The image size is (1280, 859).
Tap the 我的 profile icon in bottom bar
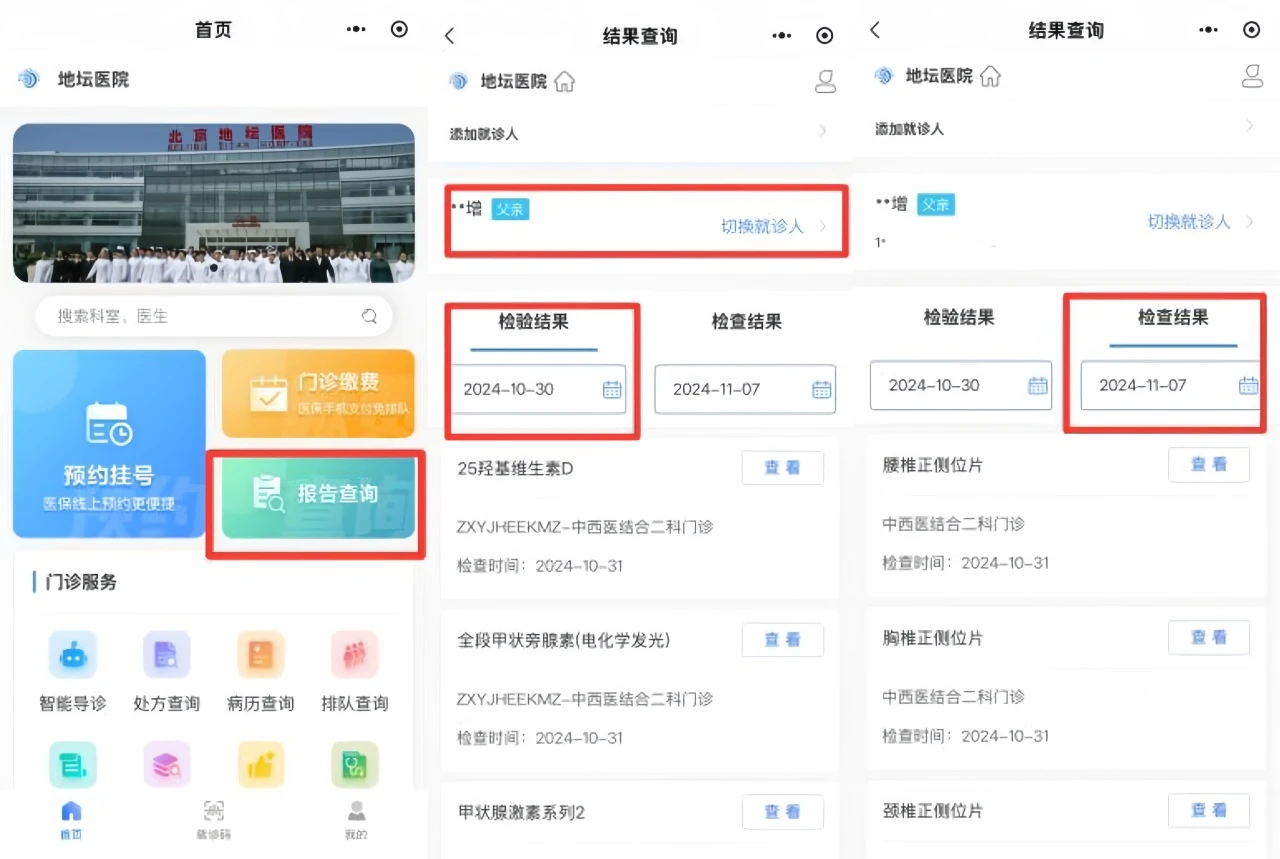(x=356, y=812)
